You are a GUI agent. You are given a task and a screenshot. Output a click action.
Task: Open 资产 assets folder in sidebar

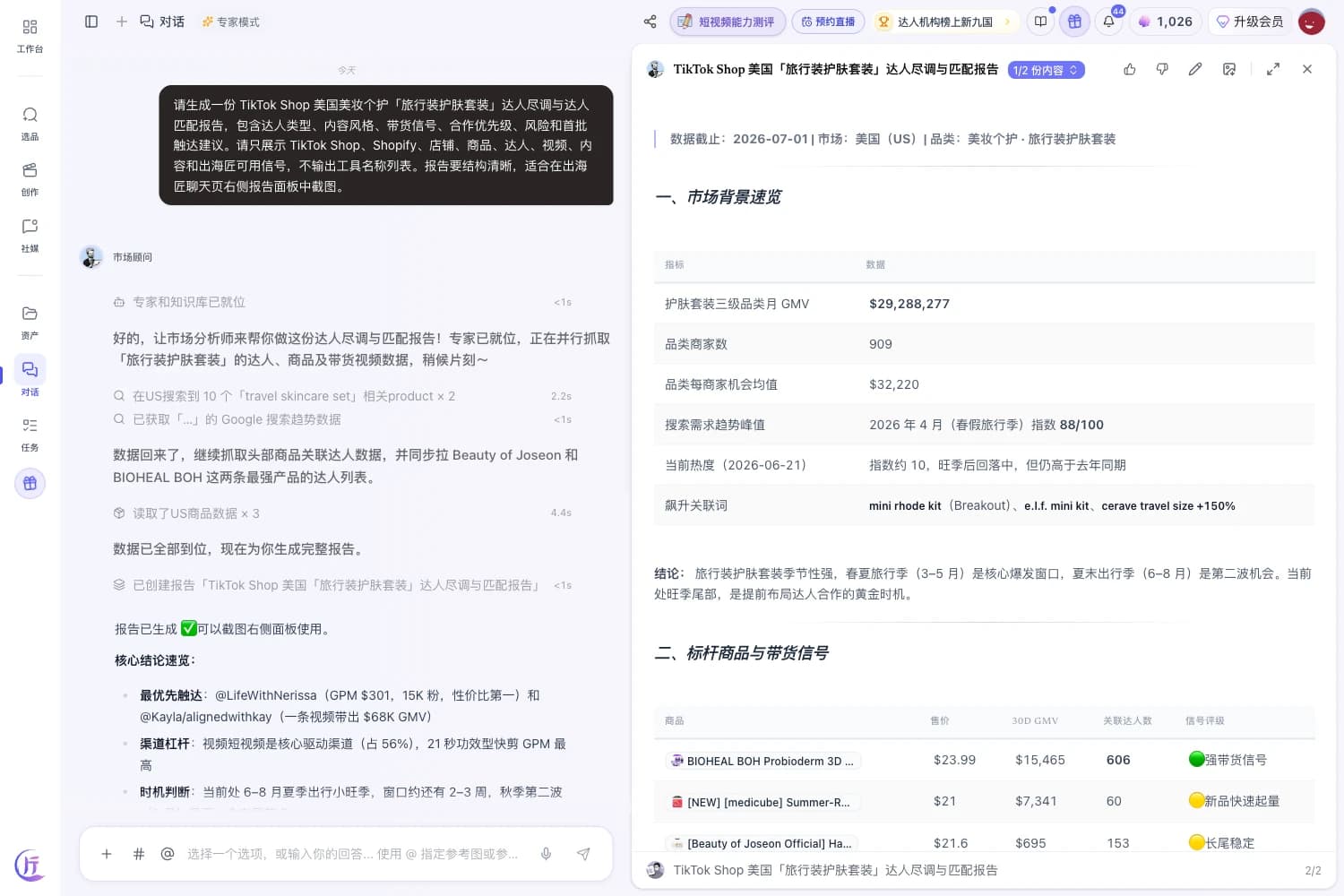coord(30,323)
